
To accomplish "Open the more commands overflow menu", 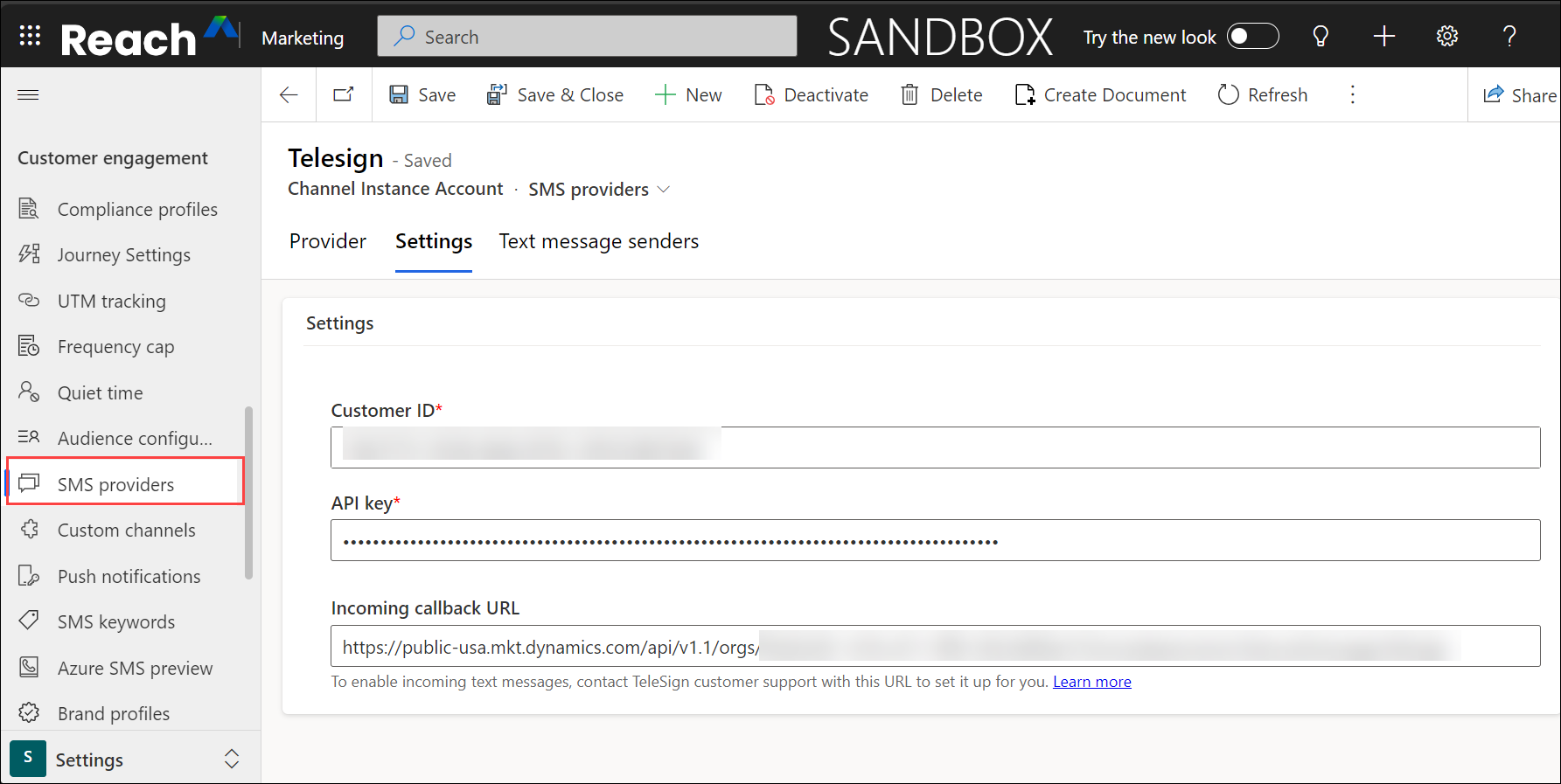I will coord(1353,95).
